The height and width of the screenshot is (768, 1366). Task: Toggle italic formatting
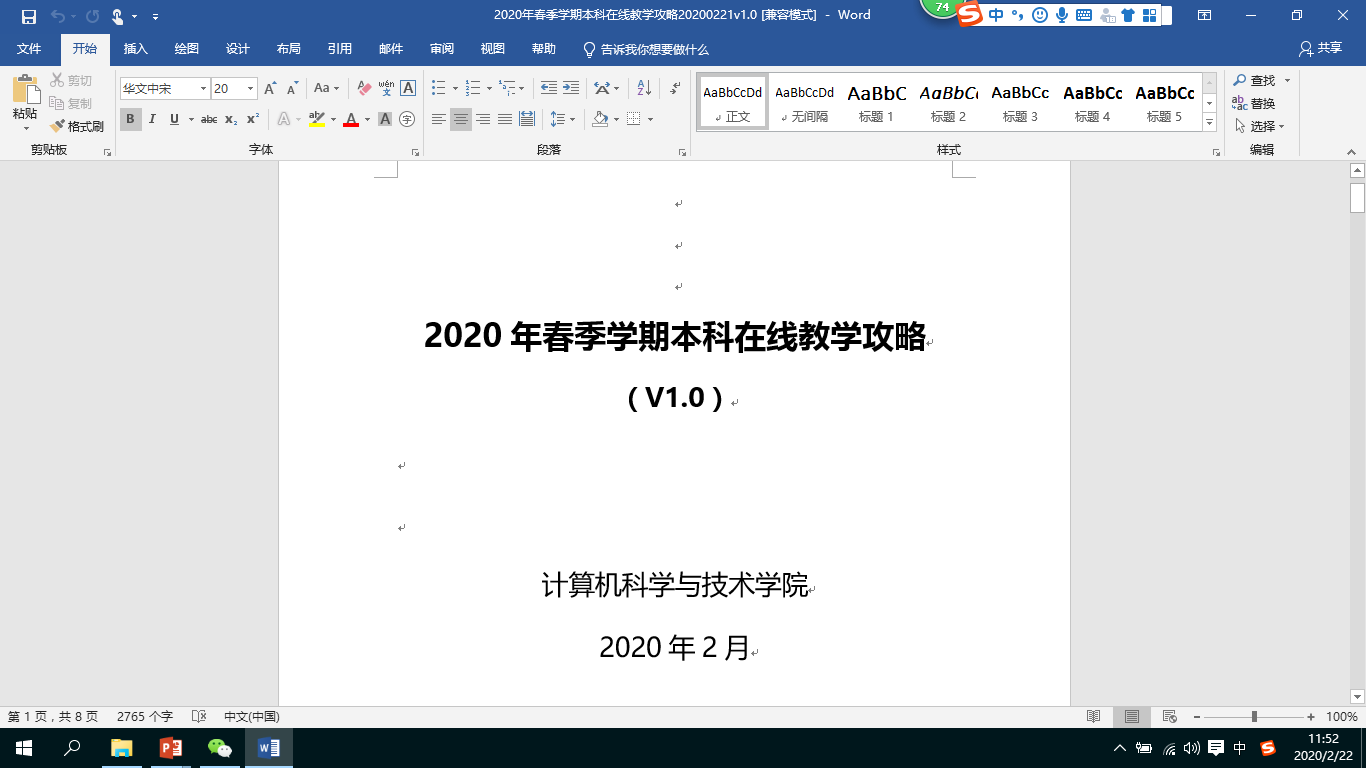pos(152,119)
